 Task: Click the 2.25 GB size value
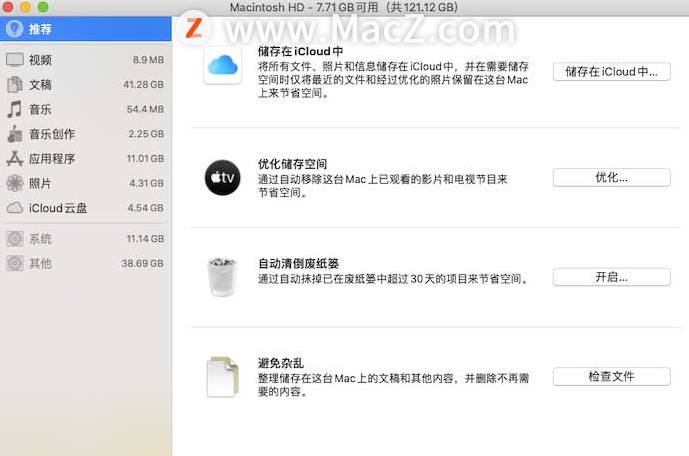pos(146,134)
